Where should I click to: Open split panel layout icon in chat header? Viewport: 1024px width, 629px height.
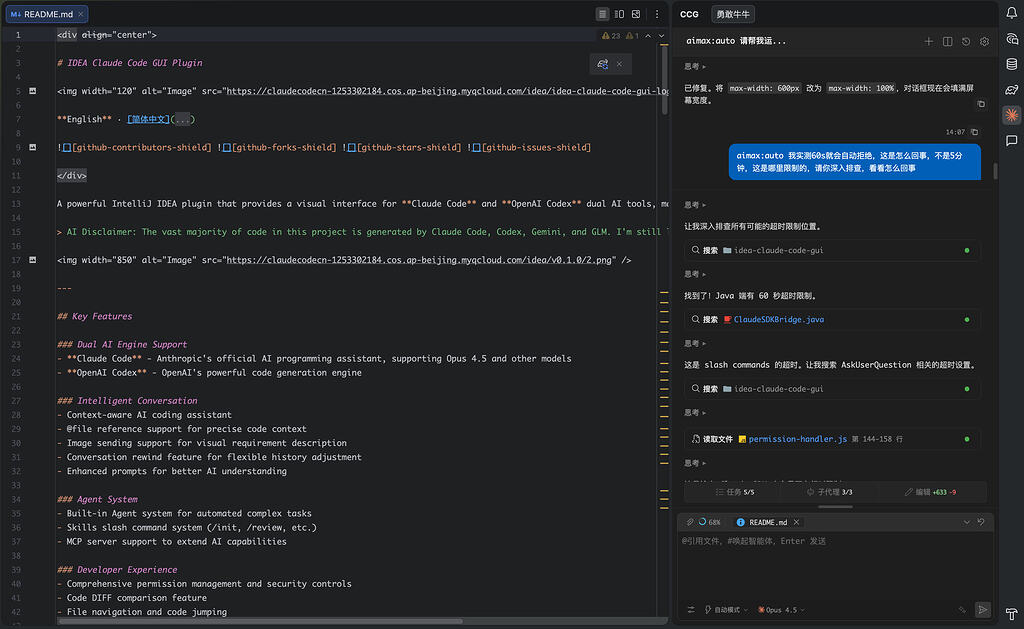947,41
